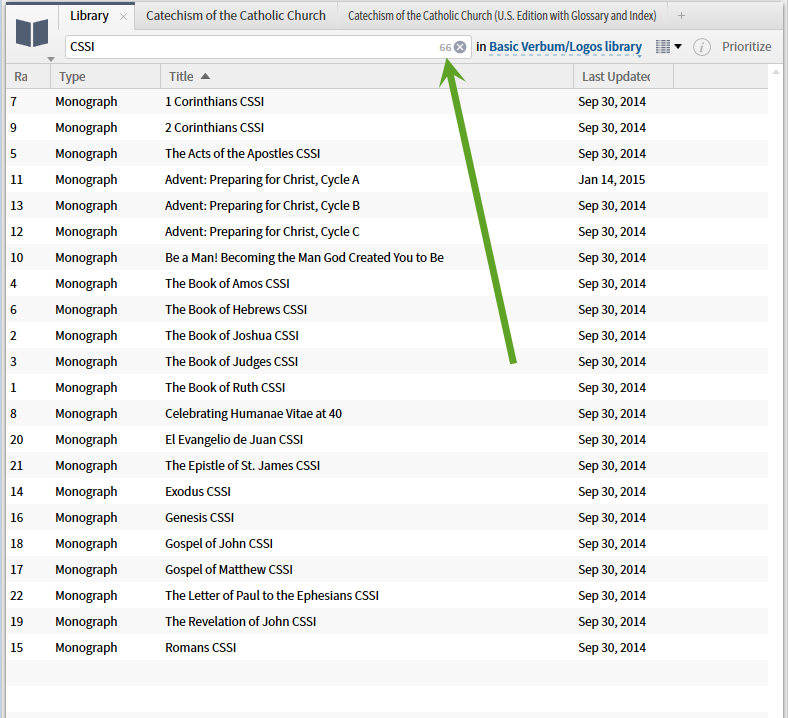788x718 pixels.
Task: Click Monograph type in Romans CSSI row
Action: pos(86,648)
